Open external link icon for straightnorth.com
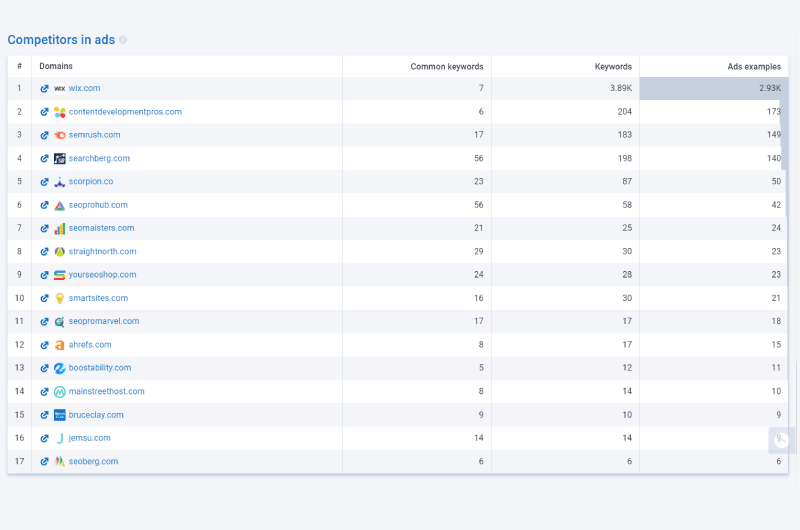800x530 pixels. (x=44, y=251)
